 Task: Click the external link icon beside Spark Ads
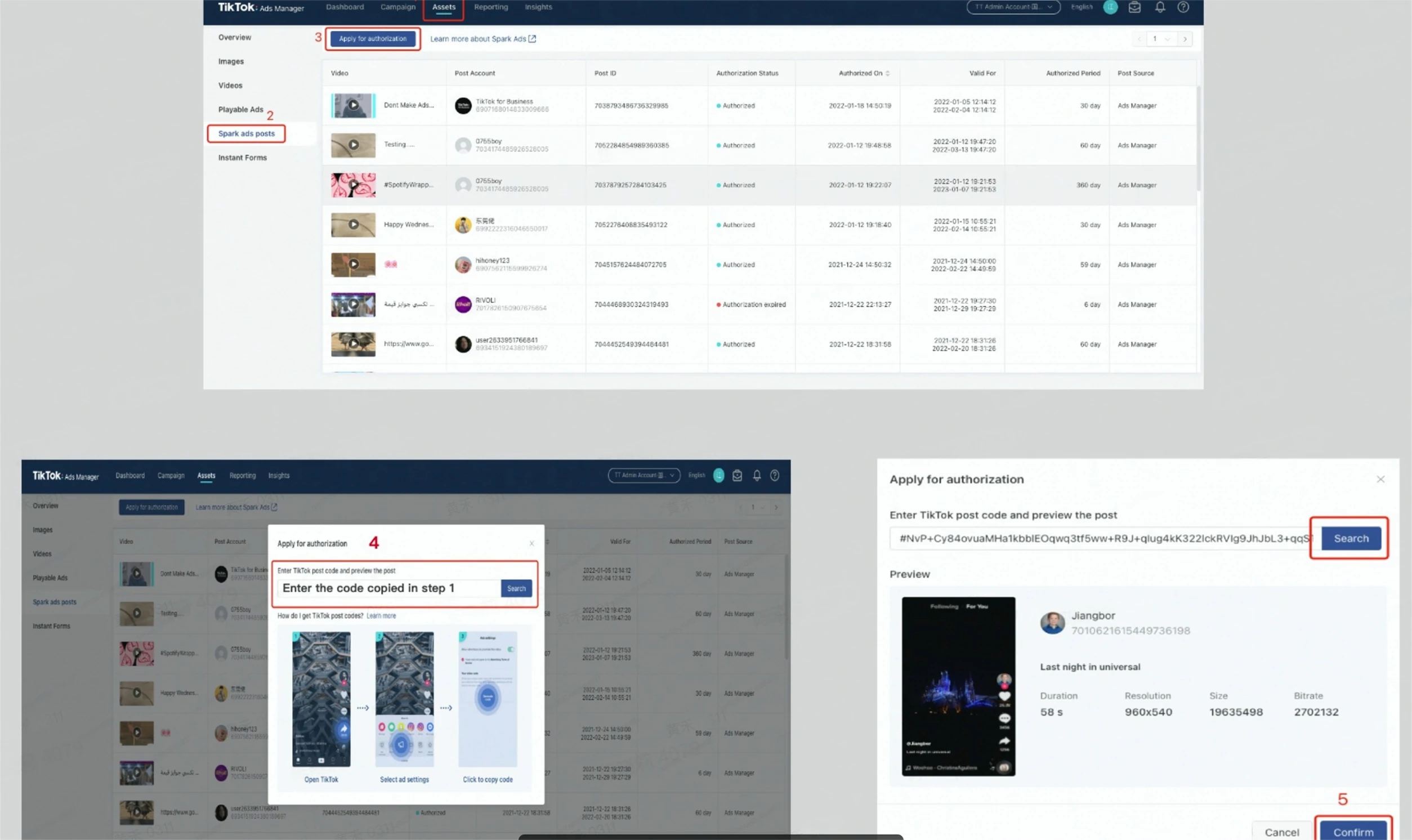[532, 39]
